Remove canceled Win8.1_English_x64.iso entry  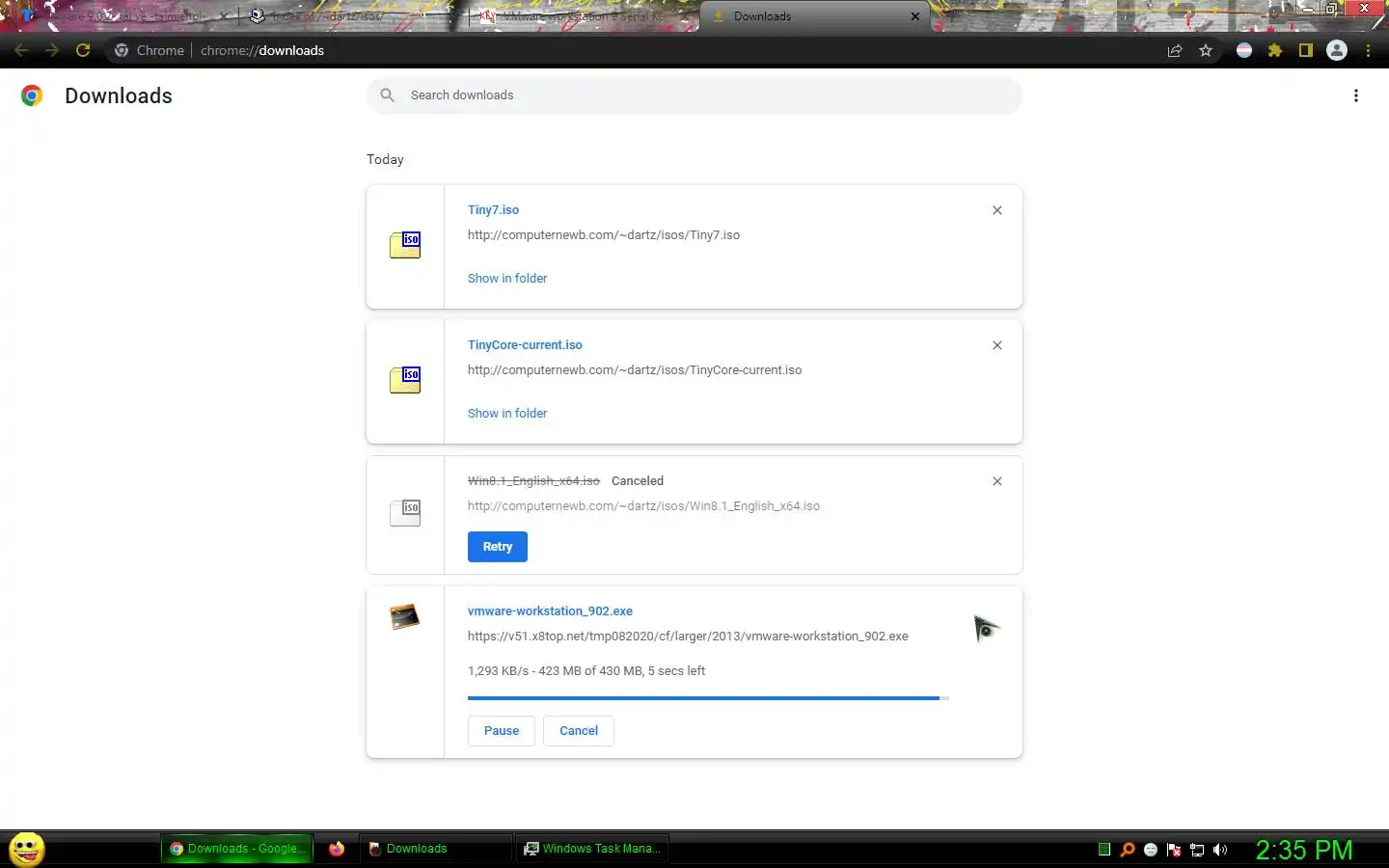tap(997, 481)
